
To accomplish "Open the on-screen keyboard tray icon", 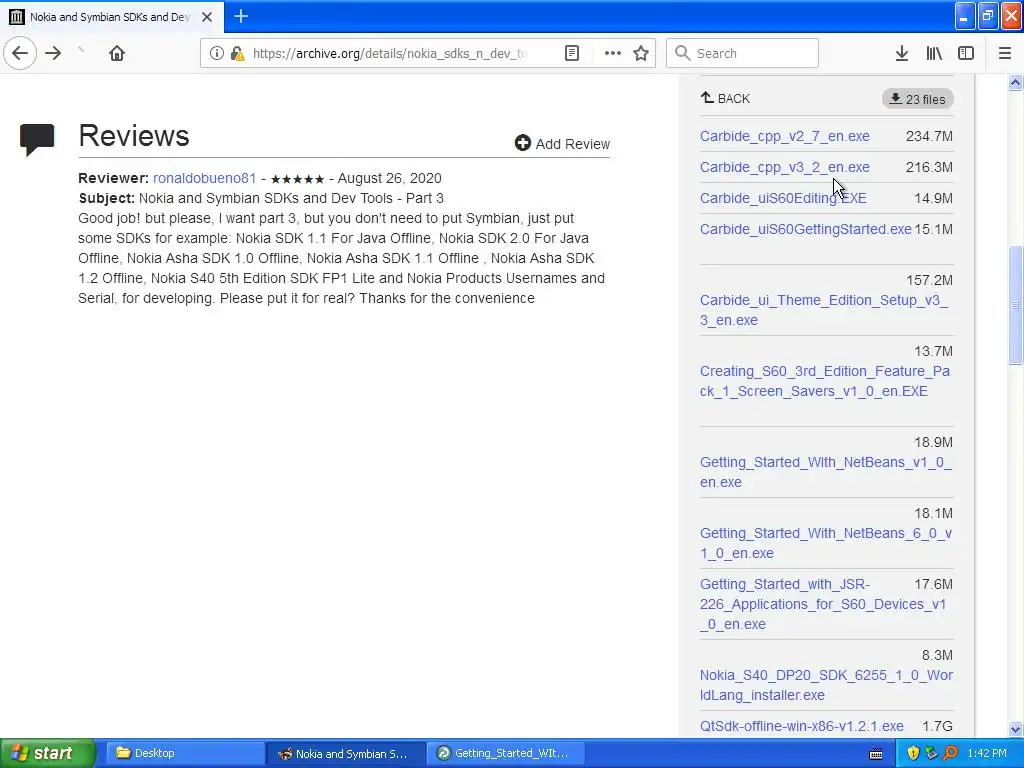I will [876, 754].
